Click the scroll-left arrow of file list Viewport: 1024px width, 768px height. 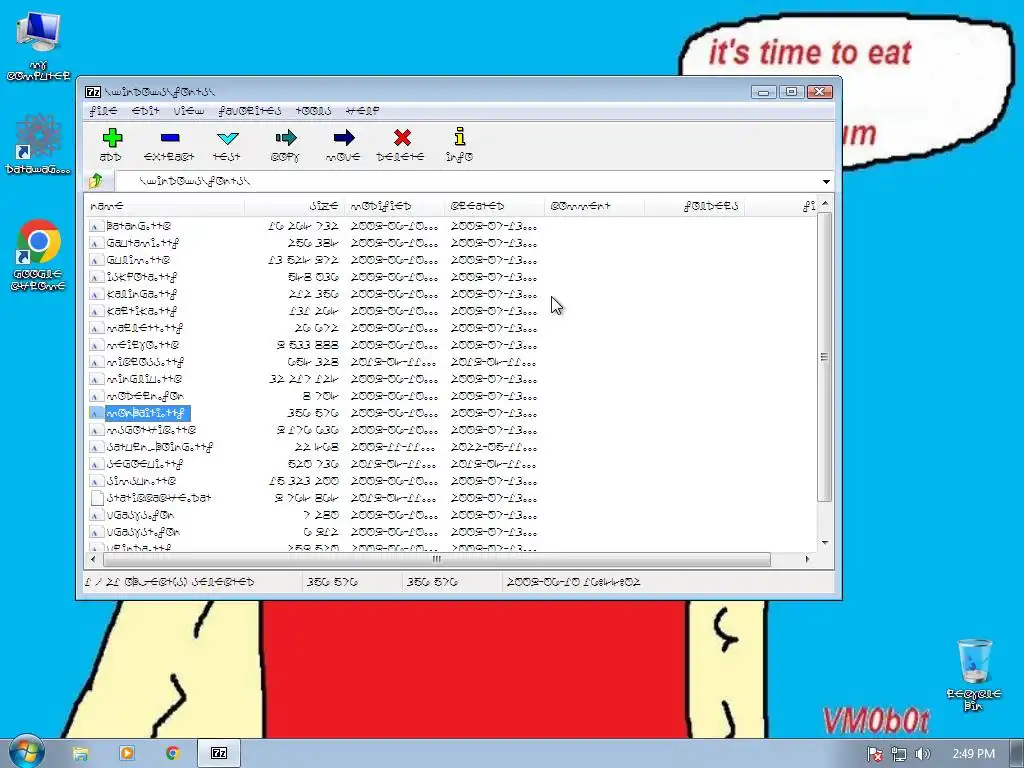click(93, 559)
